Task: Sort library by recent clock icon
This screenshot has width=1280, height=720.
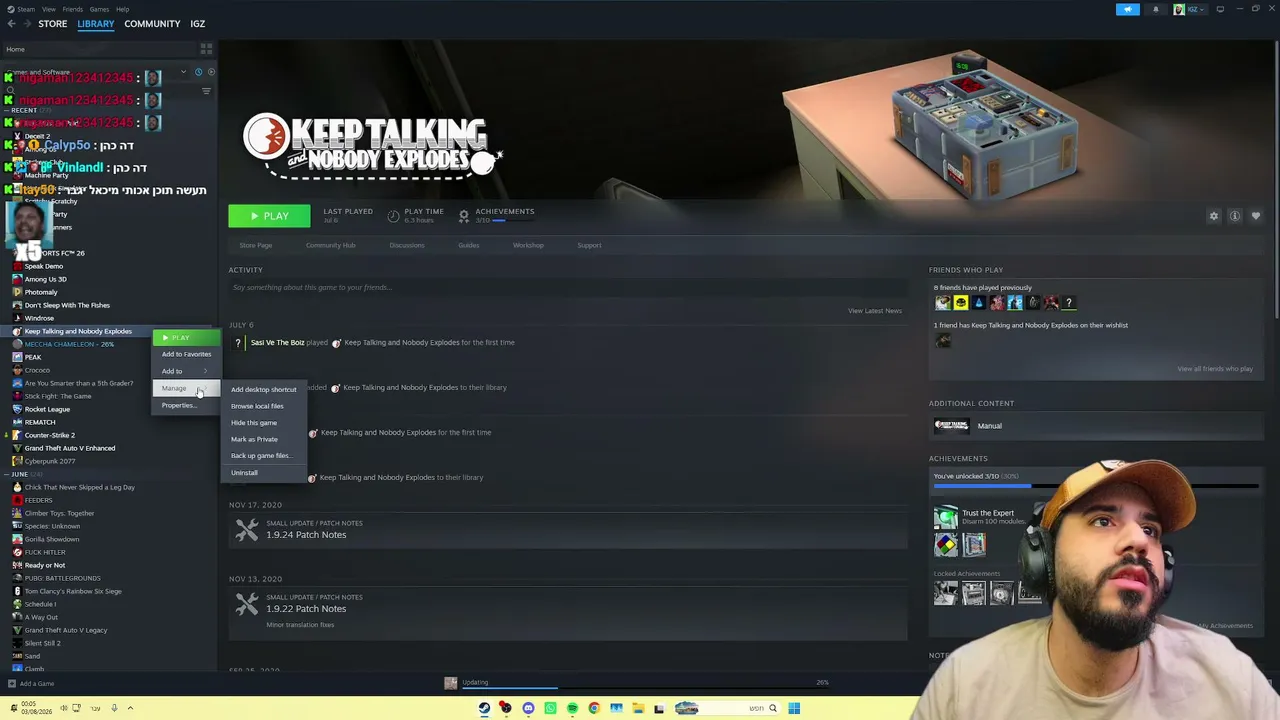Action: 198,72
